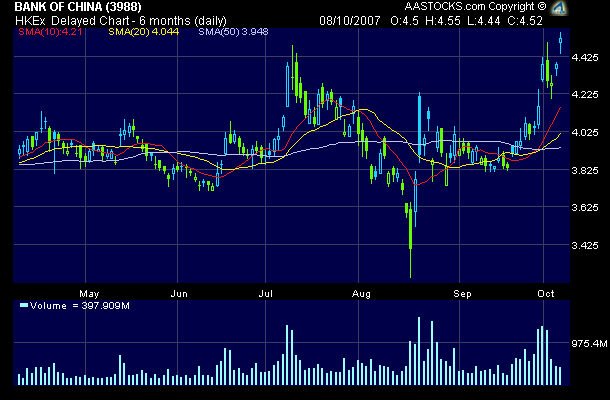Click the date 08/10/2007
Screen dimensions: 610x400
350,21
